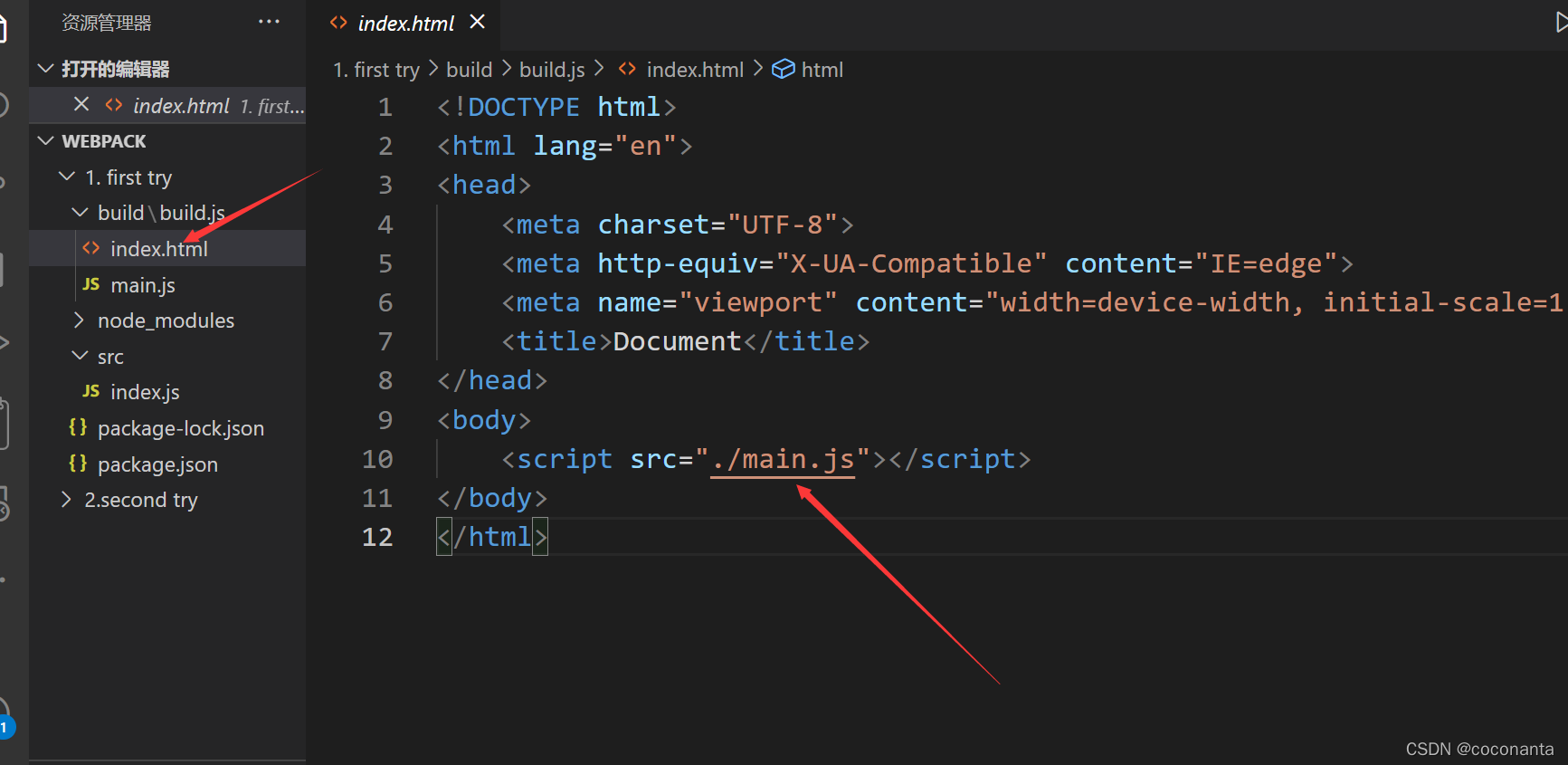Click the JS icon beside index.js

[x=90, y=391]
